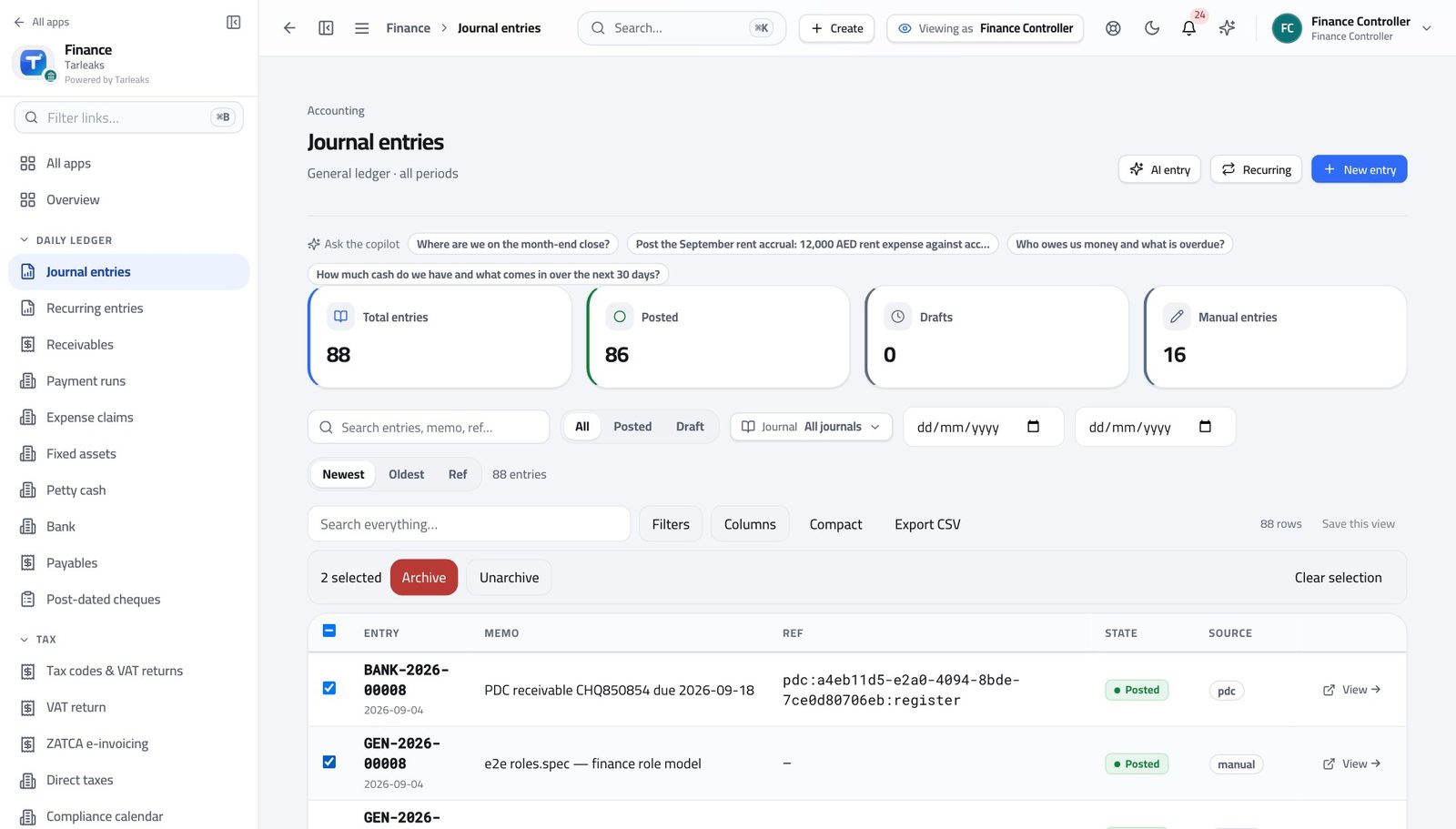This screenshot has height=829, width=1456.
Task: Click the Total entries book icon
Action: [x=340, y=317]
